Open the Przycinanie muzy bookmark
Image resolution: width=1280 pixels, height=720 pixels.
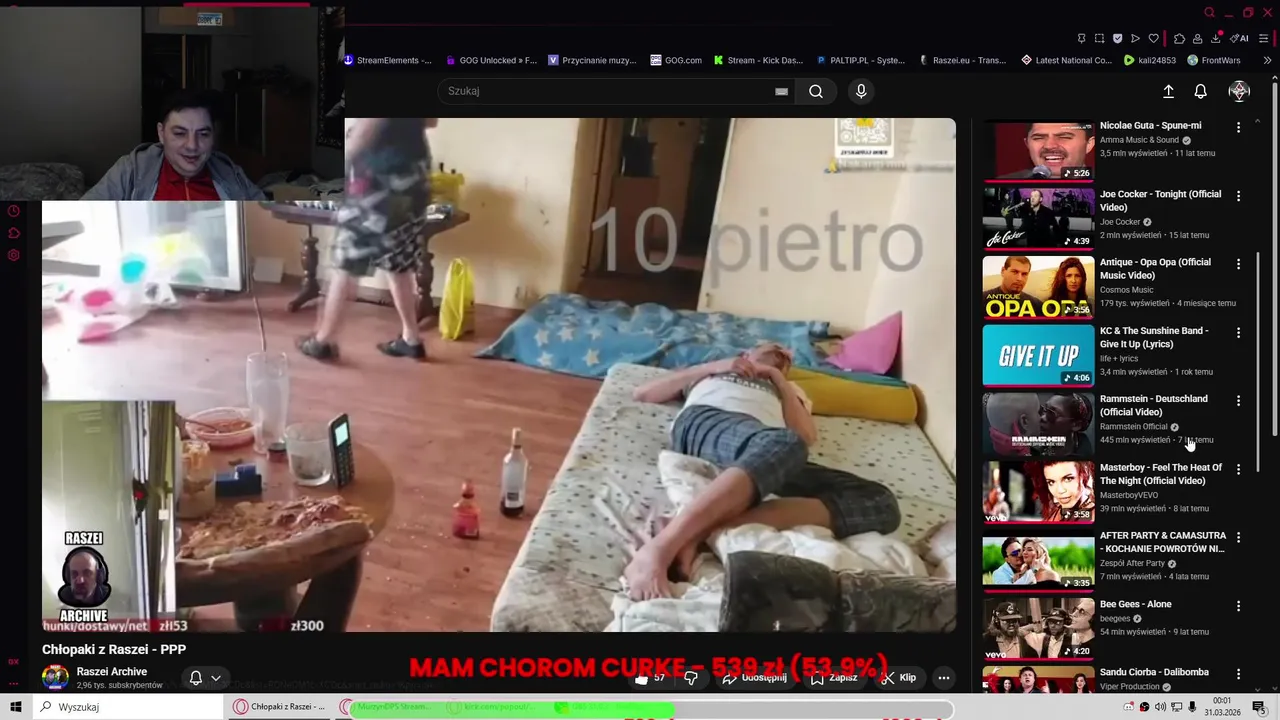coord(592,60)
